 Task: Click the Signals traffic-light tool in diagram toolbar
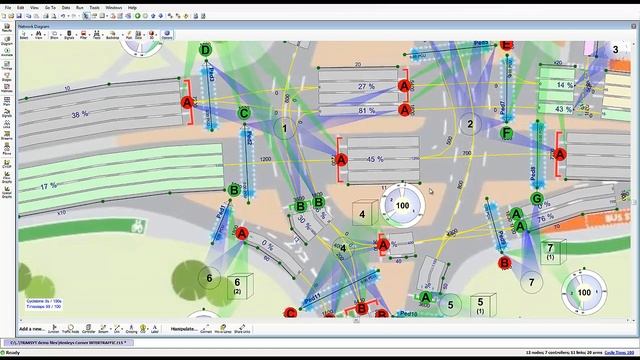point(69,35)
